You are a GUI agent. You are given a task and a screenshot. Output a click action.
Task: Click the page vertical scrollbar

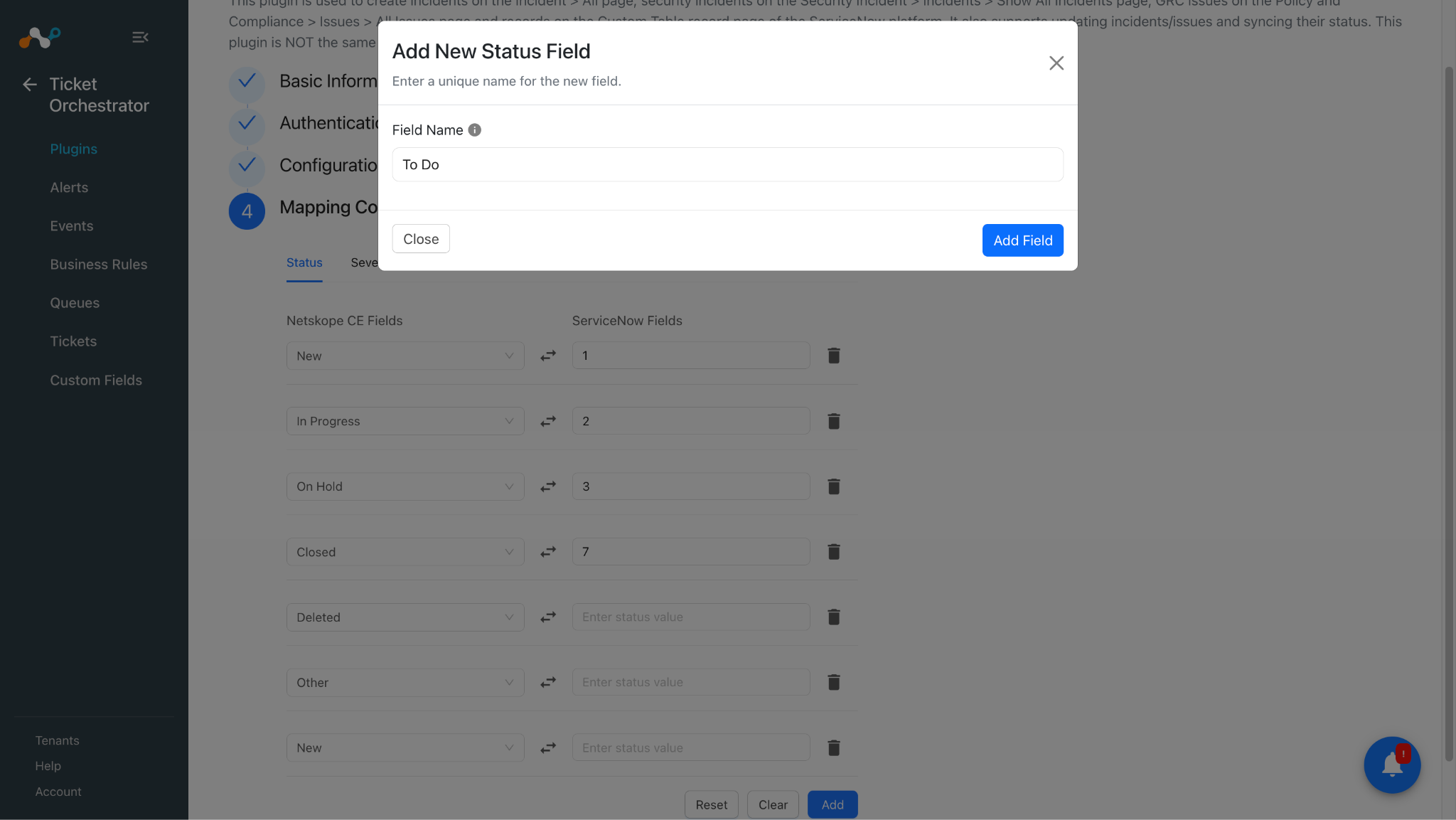pyautogui.click(x=1448, y=412)
